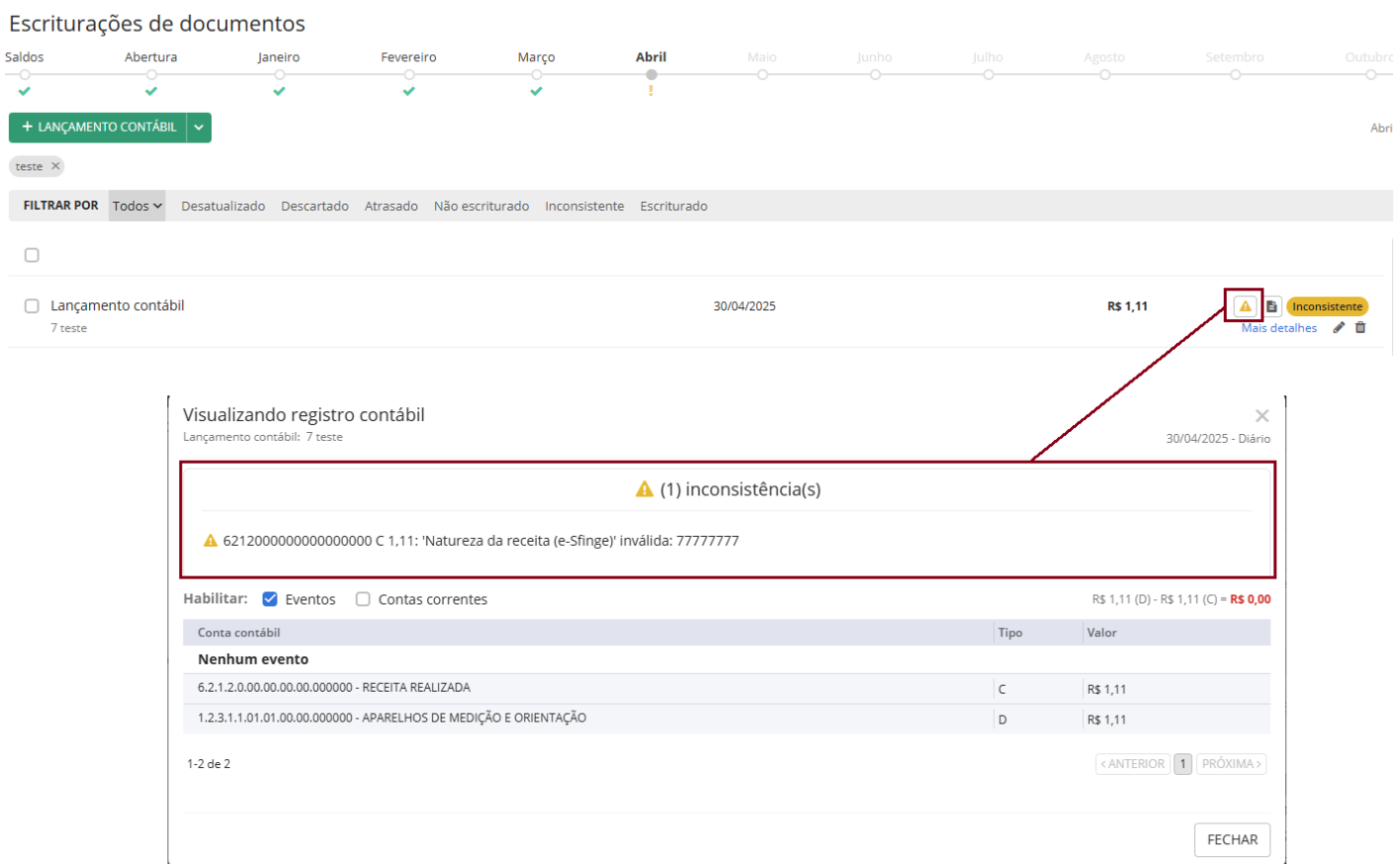This screenshot has width=1400, height=864.
Task: Open dropdown arrow next to Lançamento Contábil
Action: [x=199, y=128]
